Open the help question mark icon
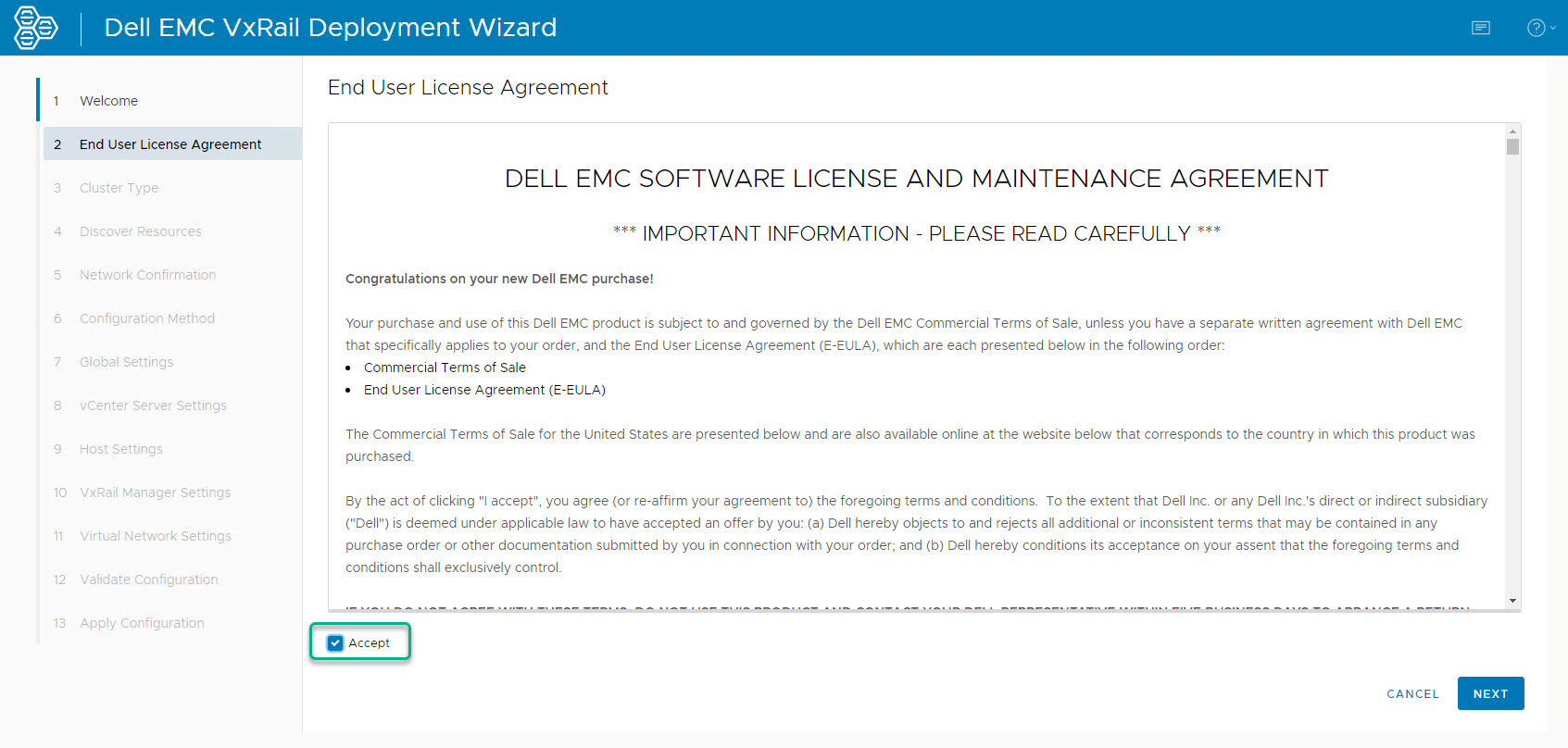The width and height of the screenshot is (1568, 748). [x=1536, y=28]
